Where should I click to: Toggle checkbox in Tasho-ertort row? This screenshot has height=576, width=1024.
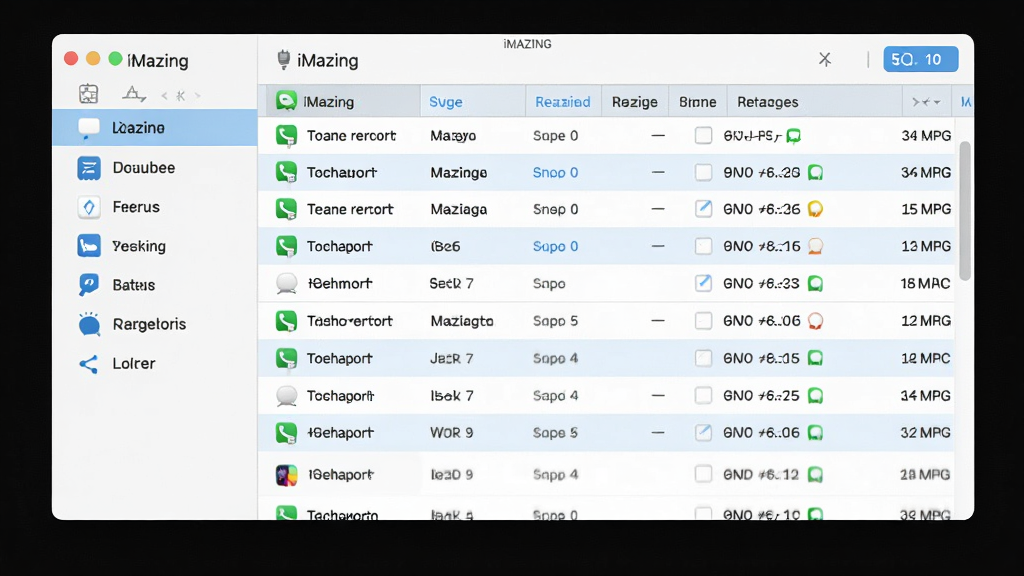703,321
